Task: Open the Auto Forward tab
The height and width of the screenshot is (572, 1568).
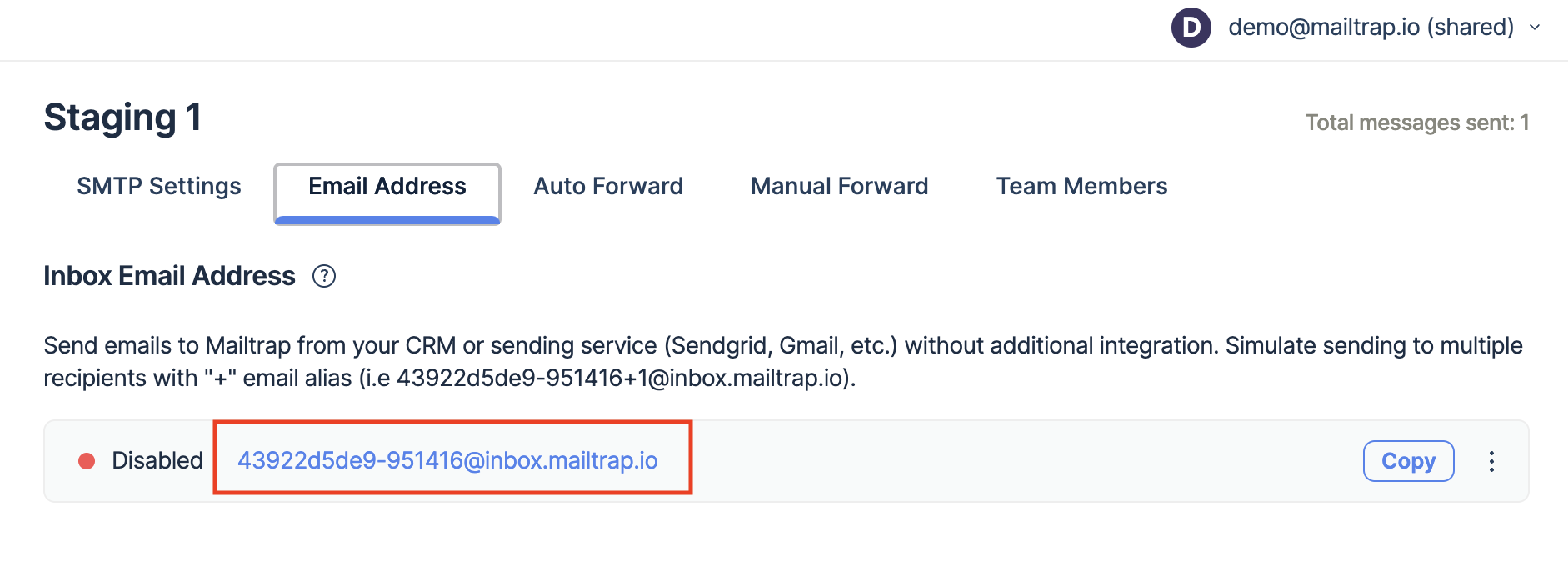Action: 608,186
